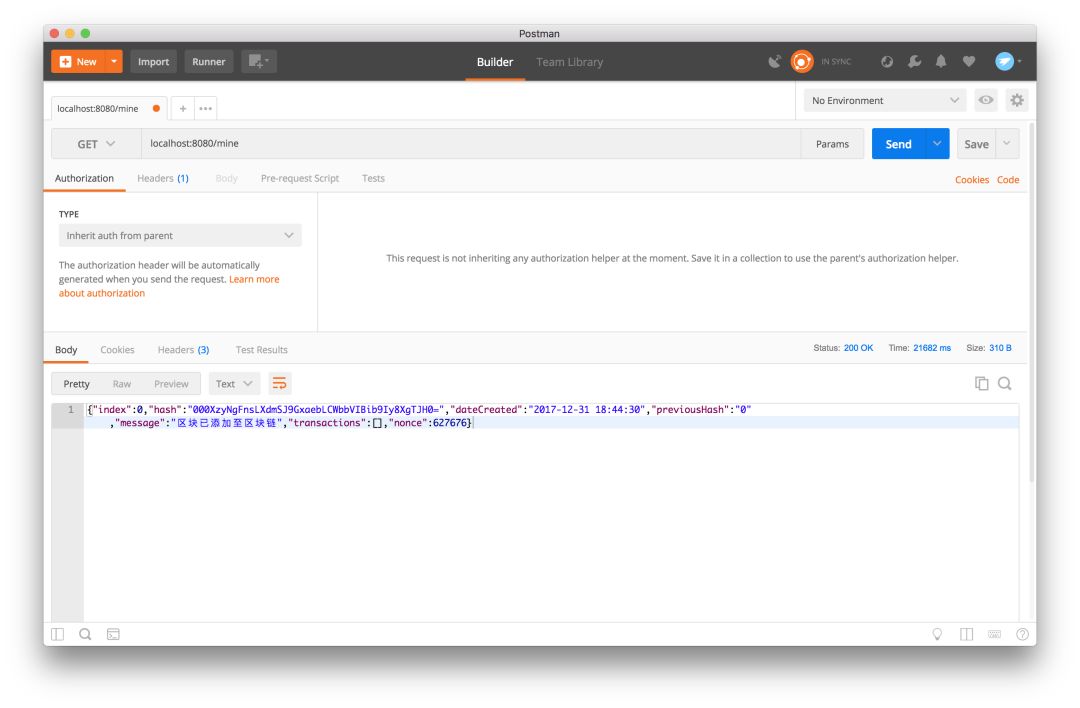This screenshot has height=708, width=1080.
Task: Open the manage environments gear icon
Action: (x=1017, y=101)
